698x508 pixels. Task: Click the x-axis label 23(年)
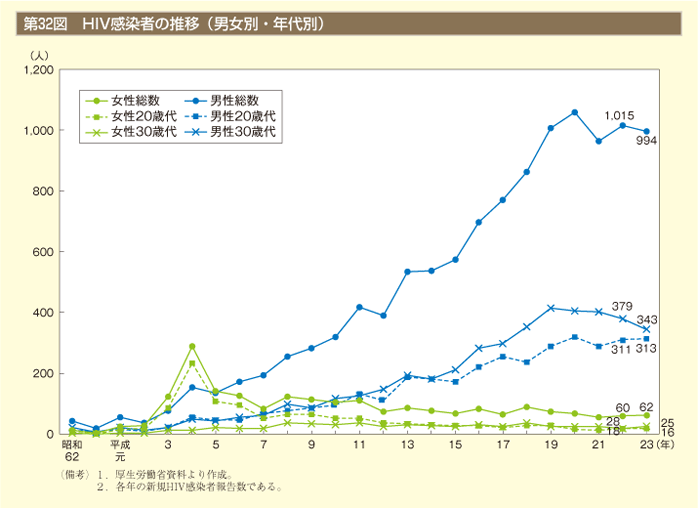[657, 445]
